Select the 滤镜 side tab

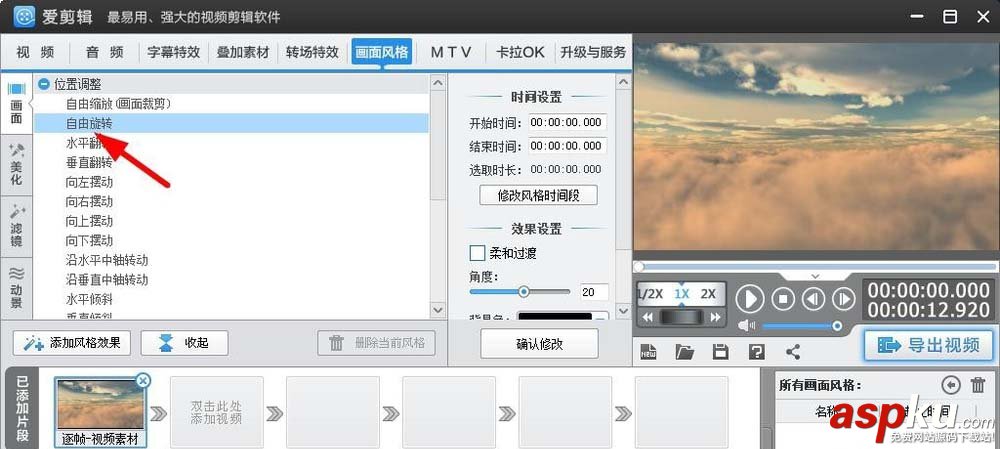pyautogui.click(x=17, y=226)
